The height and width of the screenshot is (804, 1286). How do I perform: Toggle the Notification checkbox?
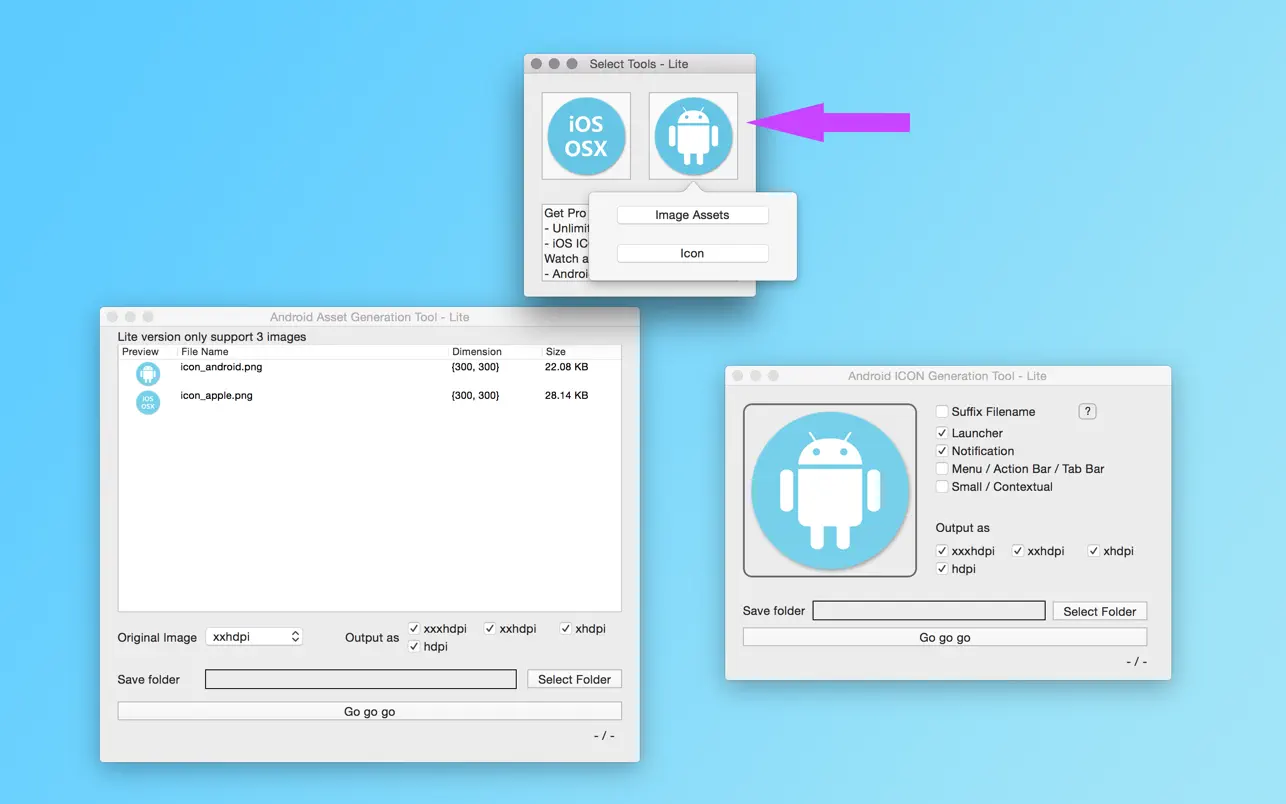[x=941, y=451]
